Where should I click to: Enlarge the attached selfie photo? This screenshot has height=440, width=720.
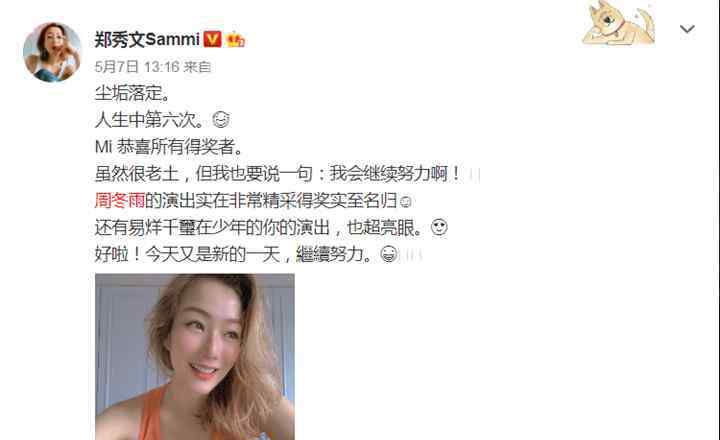tap(195, 357)
